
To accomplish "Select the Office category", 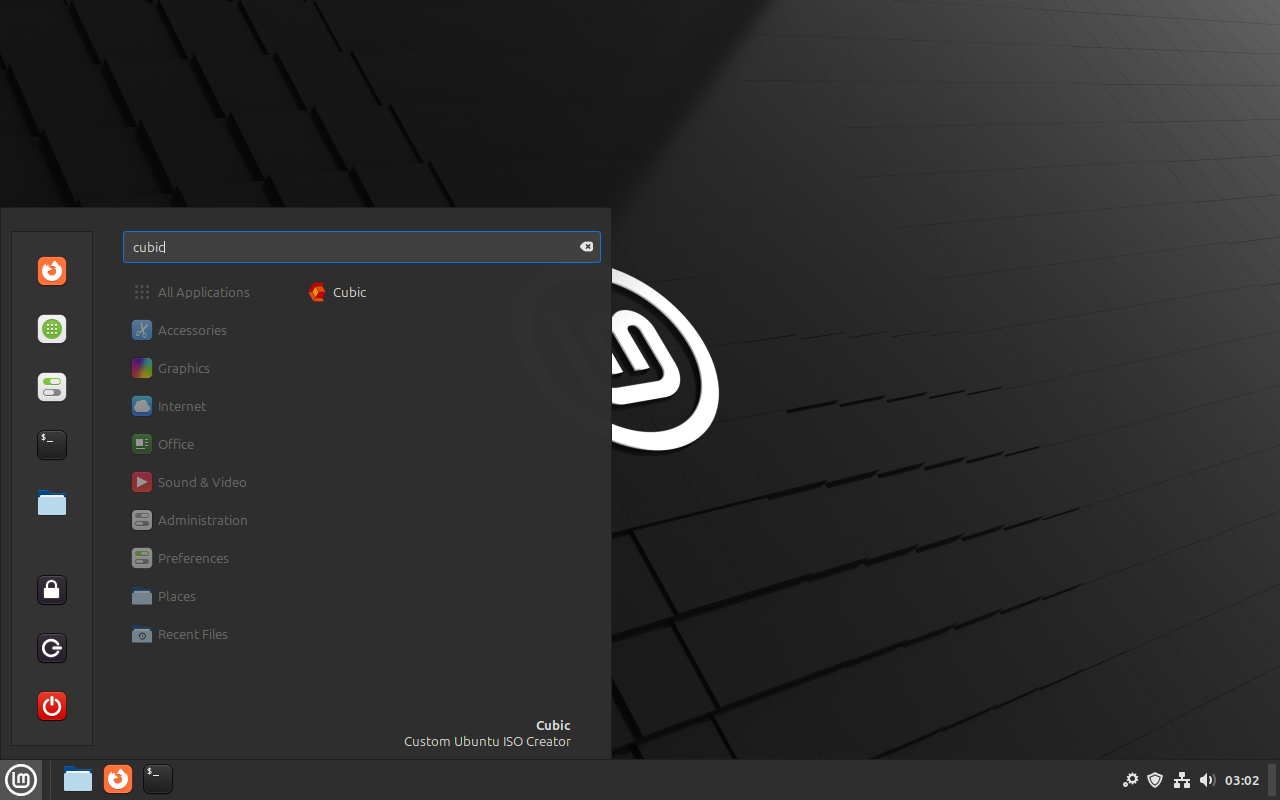I will click(163, 444).
